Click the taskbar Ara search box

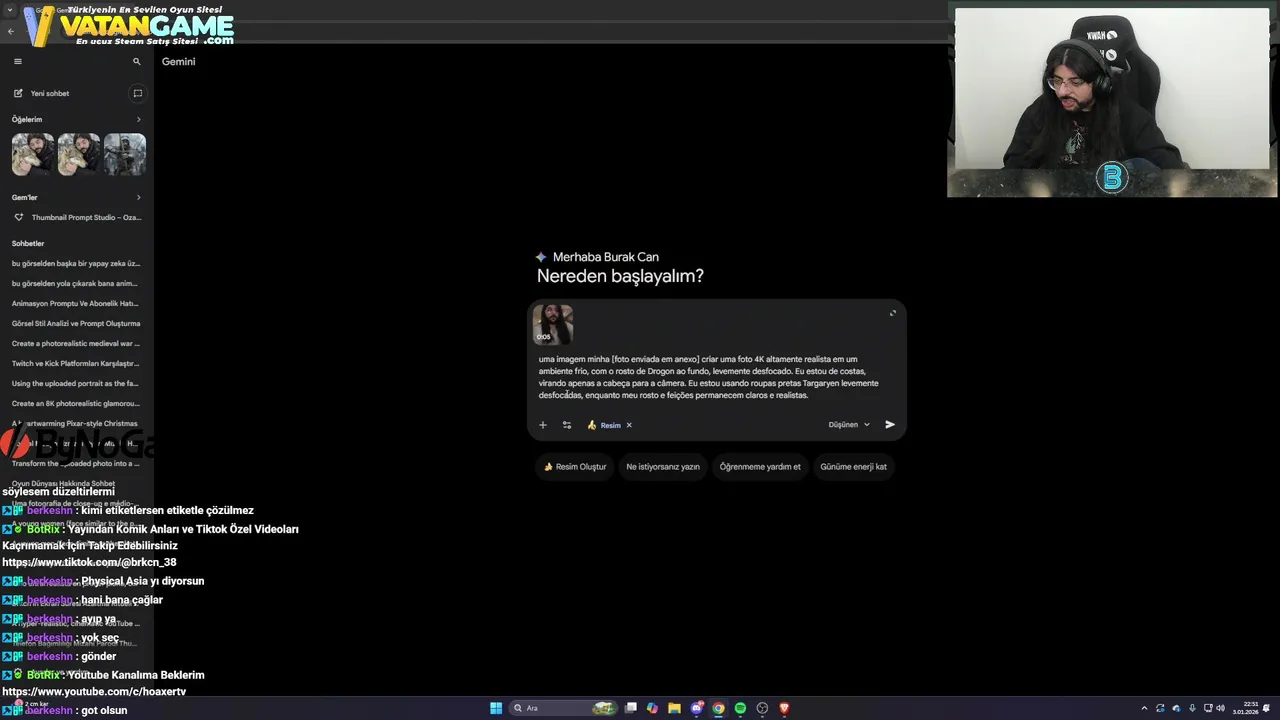tap(564, 708)
